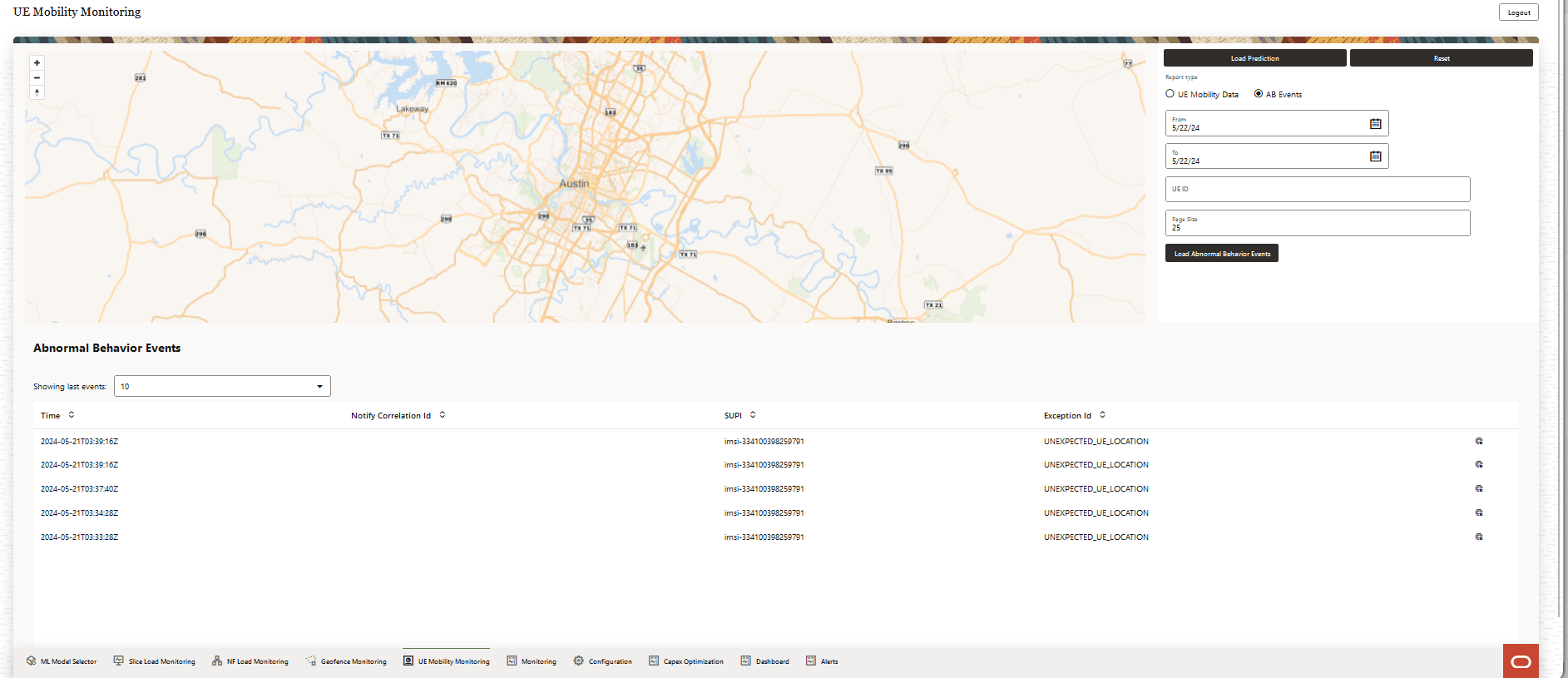Sort by Notify Correlation Id arrows
1568x678 pixels.
tap(443, 414)
